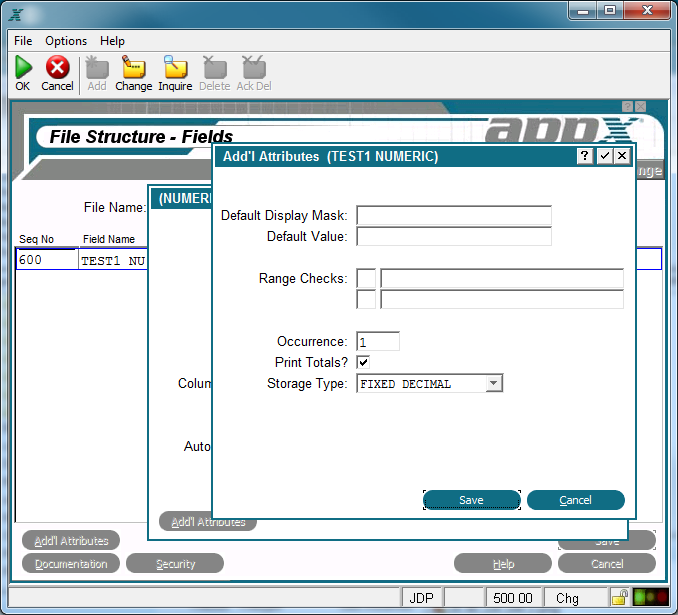Click the Help button at bottom
678x615 pixels.
click(503, 564)
